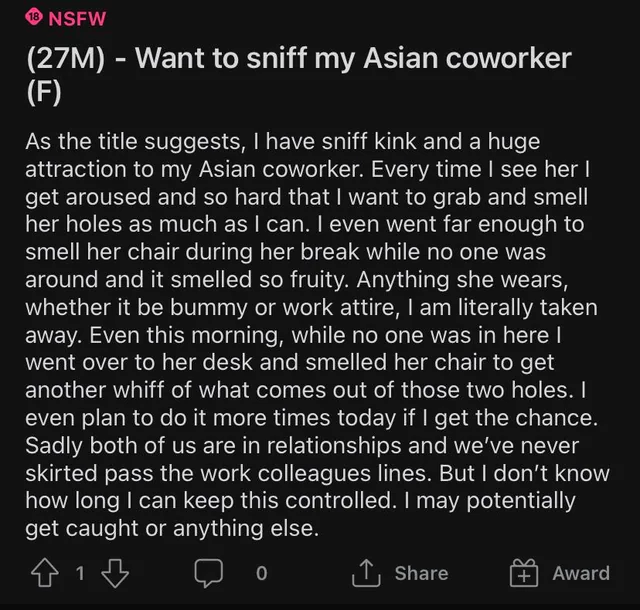Click the pink 18+ badge icon
640x610 pixels.
click(34, 17)
